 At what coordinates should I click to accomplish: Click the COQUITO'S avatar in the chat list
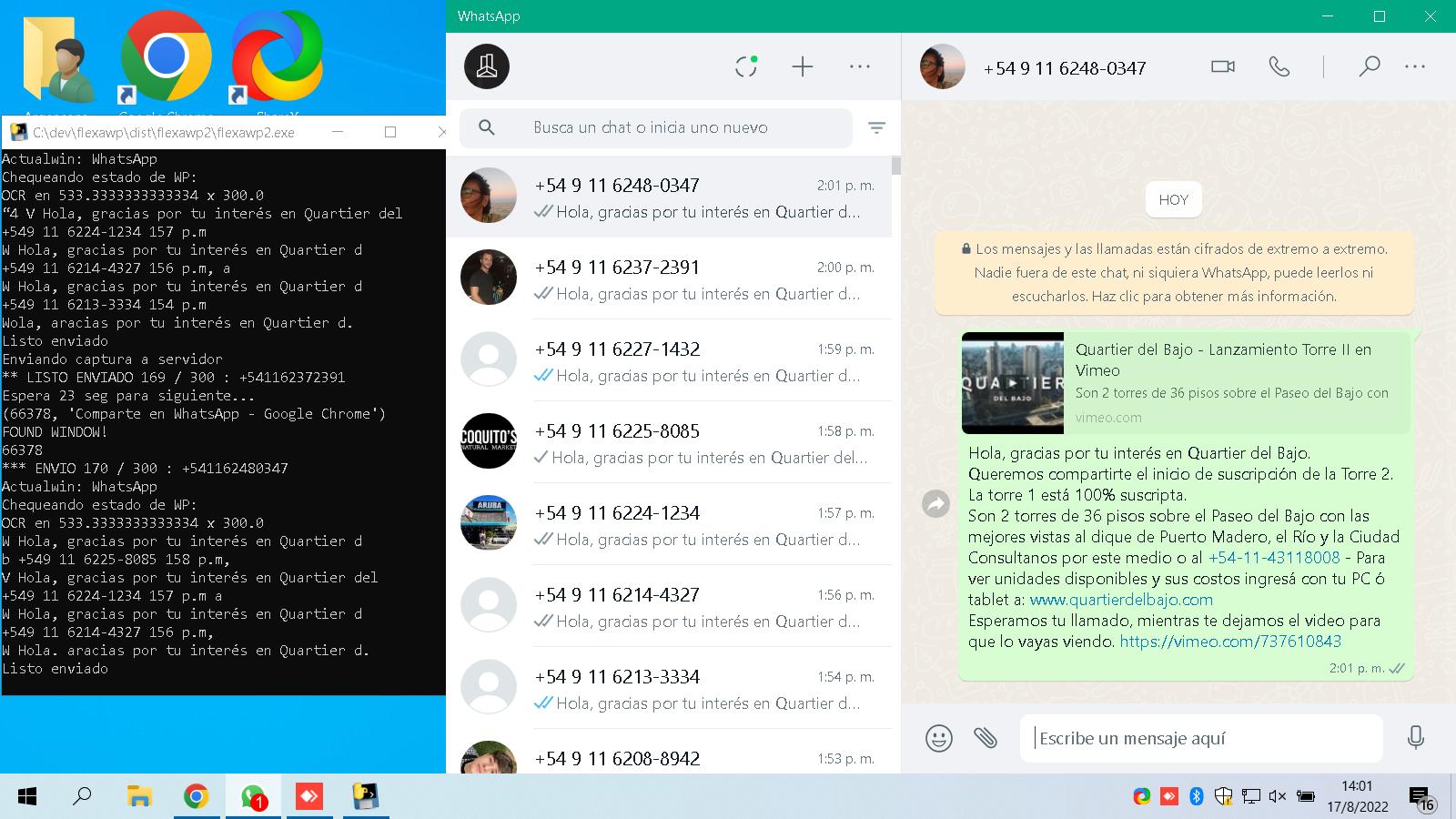[x=489, y=441]
